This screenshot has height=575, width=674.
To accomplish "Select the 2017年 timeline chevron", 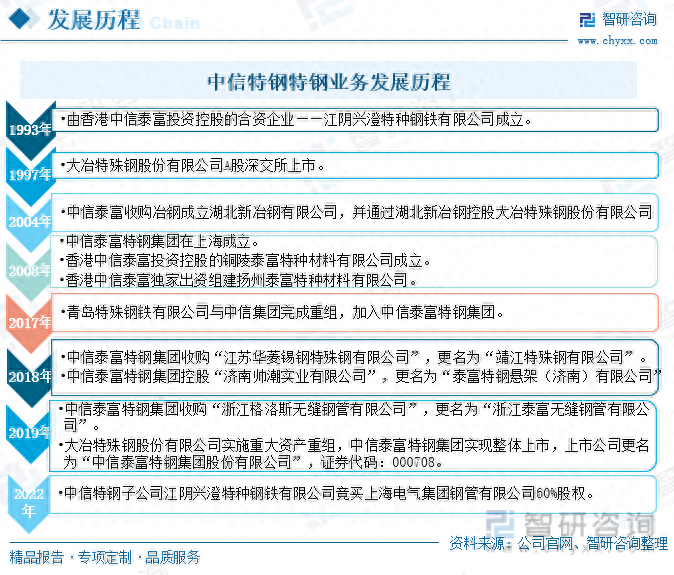I will pos(30,322).
